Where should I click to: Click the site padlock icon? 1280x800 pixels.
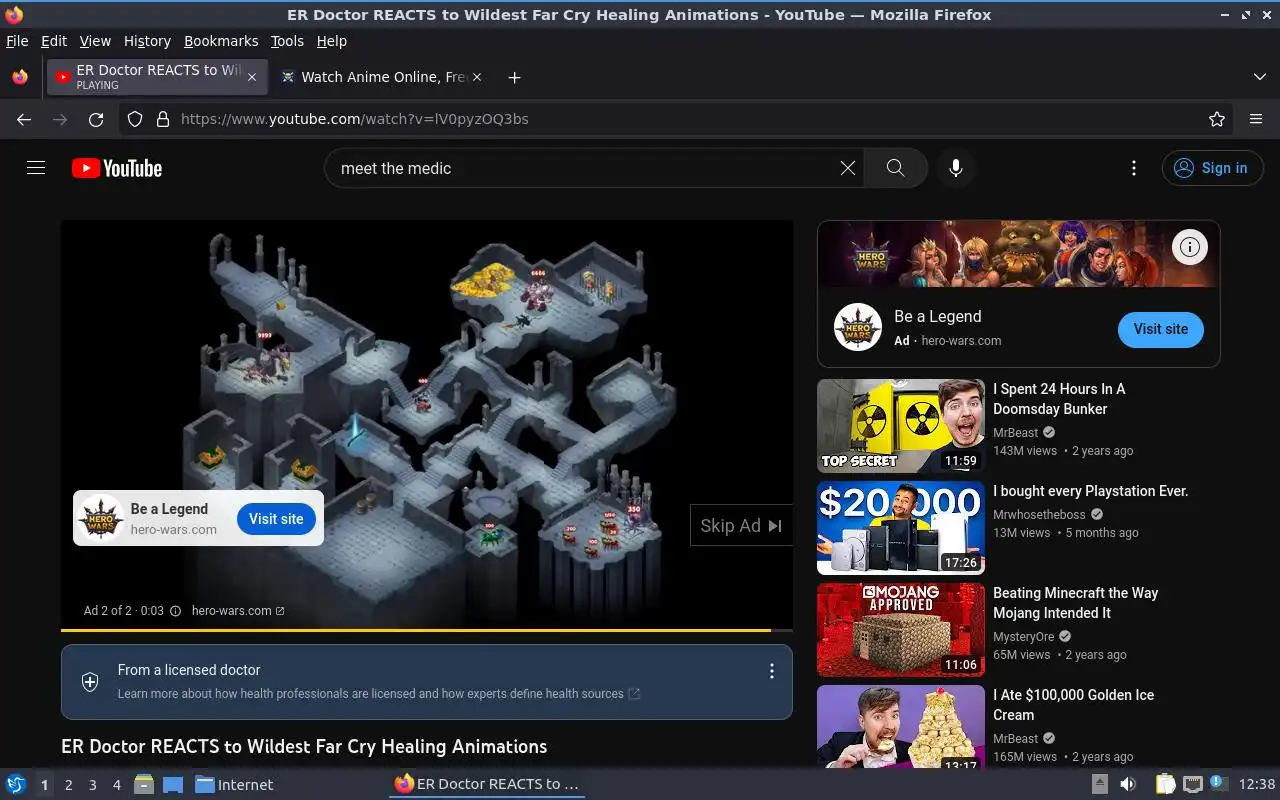click(x=163, y=119)
